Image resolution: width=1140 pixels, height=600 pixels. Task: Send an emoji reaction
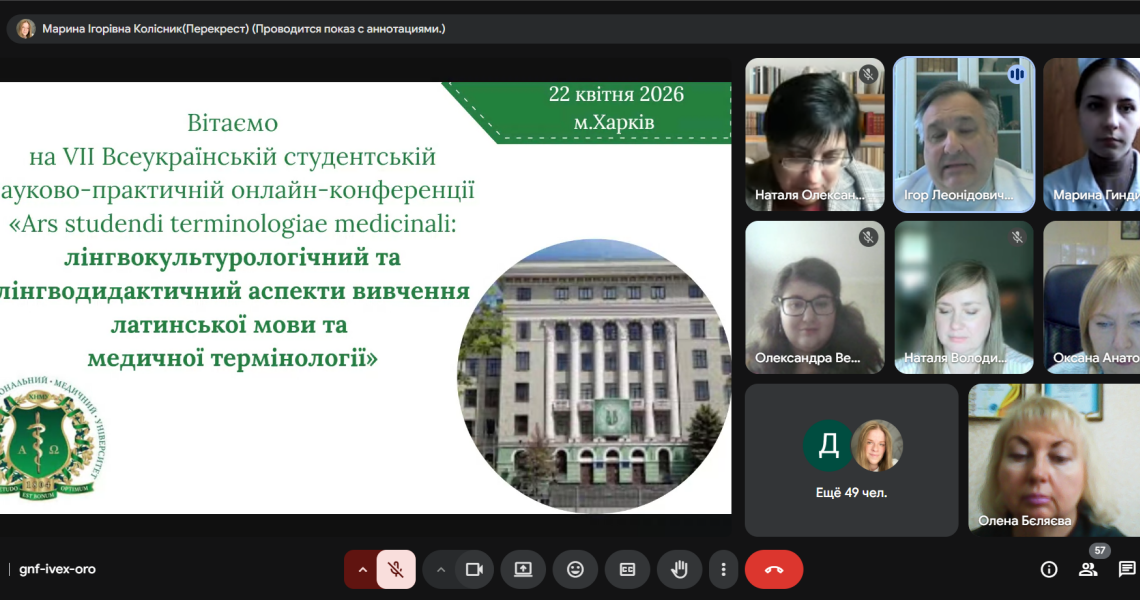pos(575,569)
